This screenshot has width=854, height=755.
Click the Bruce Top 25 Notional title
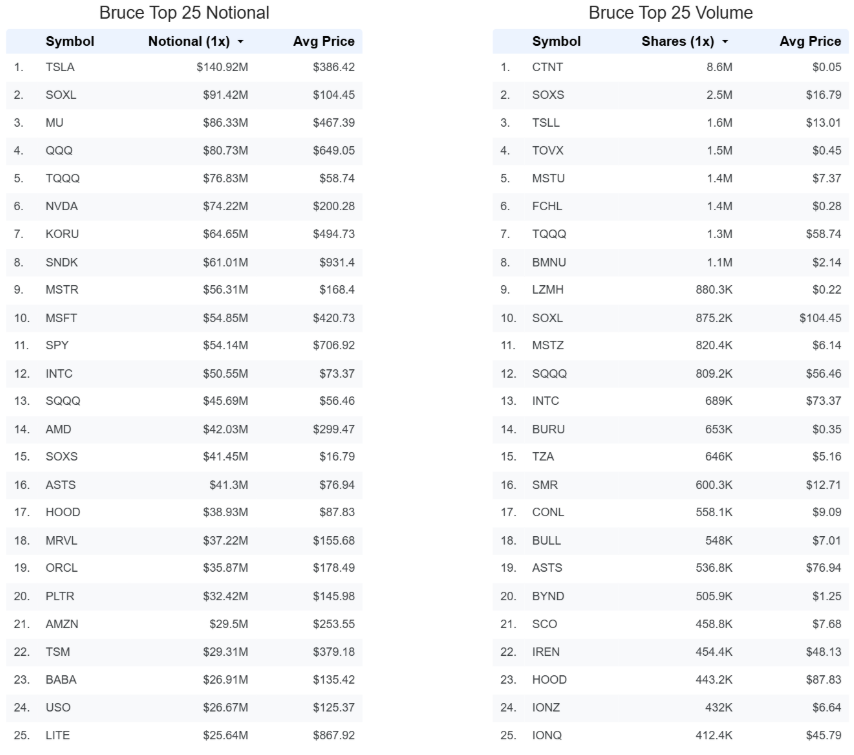184,13
